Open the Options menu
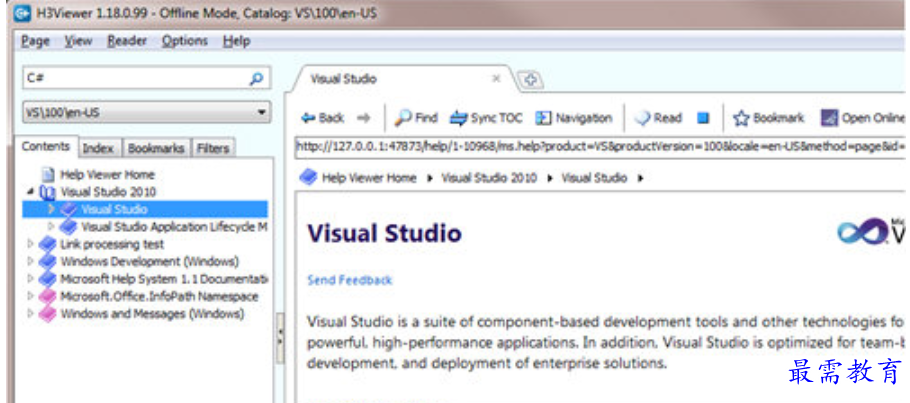This screenshot has height=403, width=910. [x=185, y=41]
